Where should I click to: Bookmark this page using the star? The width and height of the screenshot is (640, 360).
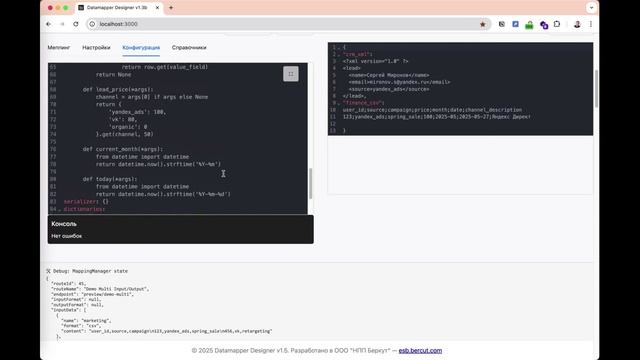pyautogui.click(x=483, y=24)
